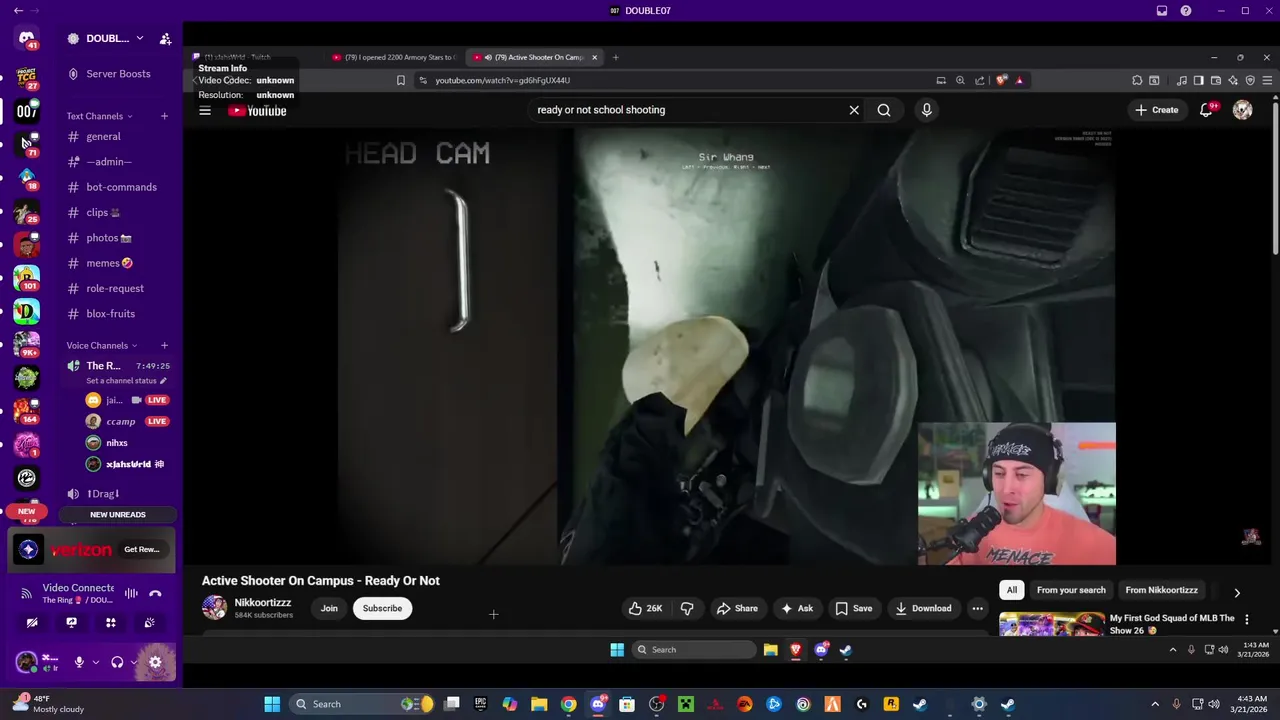Image resolution: width=1280 pixels, height=720 pixels.
Task: Select the 007 server icon
Action: (27, 111)
